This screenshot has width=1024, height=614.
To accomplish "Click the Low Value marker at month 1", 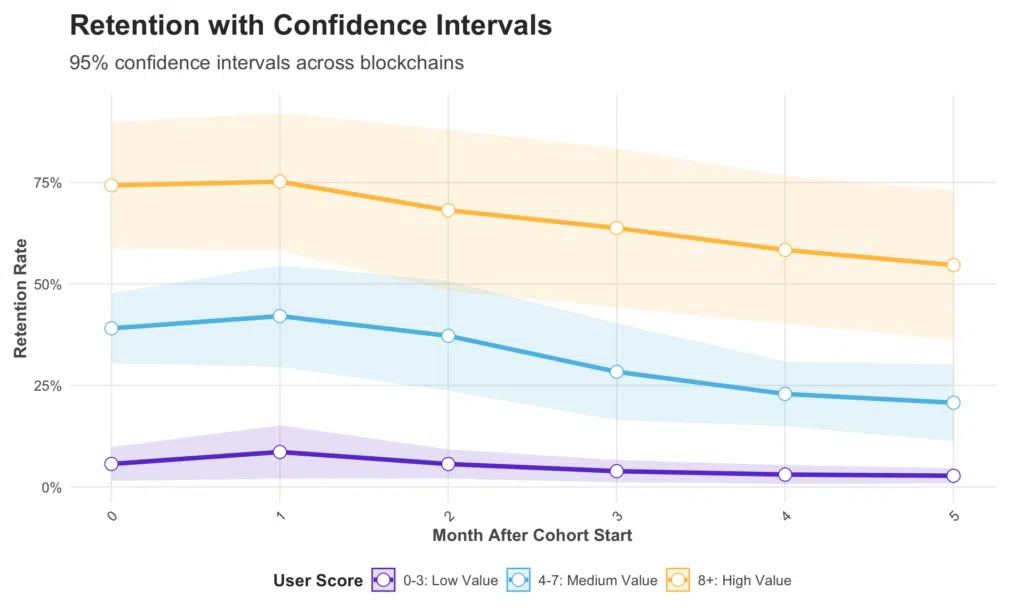I will click(x=280, y=452).
